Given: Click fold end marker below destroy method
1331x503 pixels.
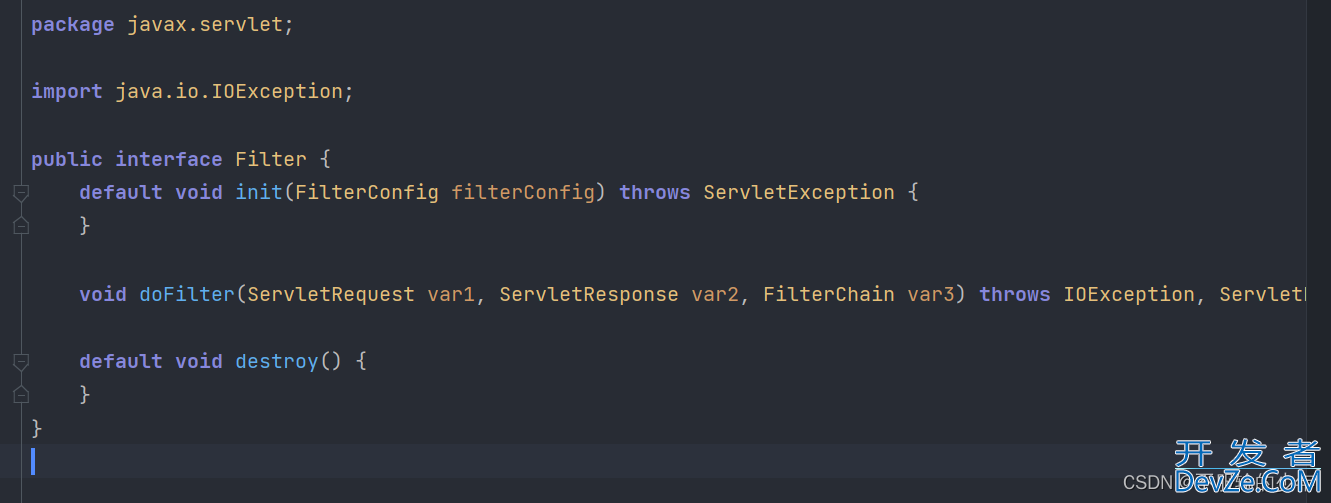Looking at the screenshot, I should pyautogui.click(x=20, y=395).
